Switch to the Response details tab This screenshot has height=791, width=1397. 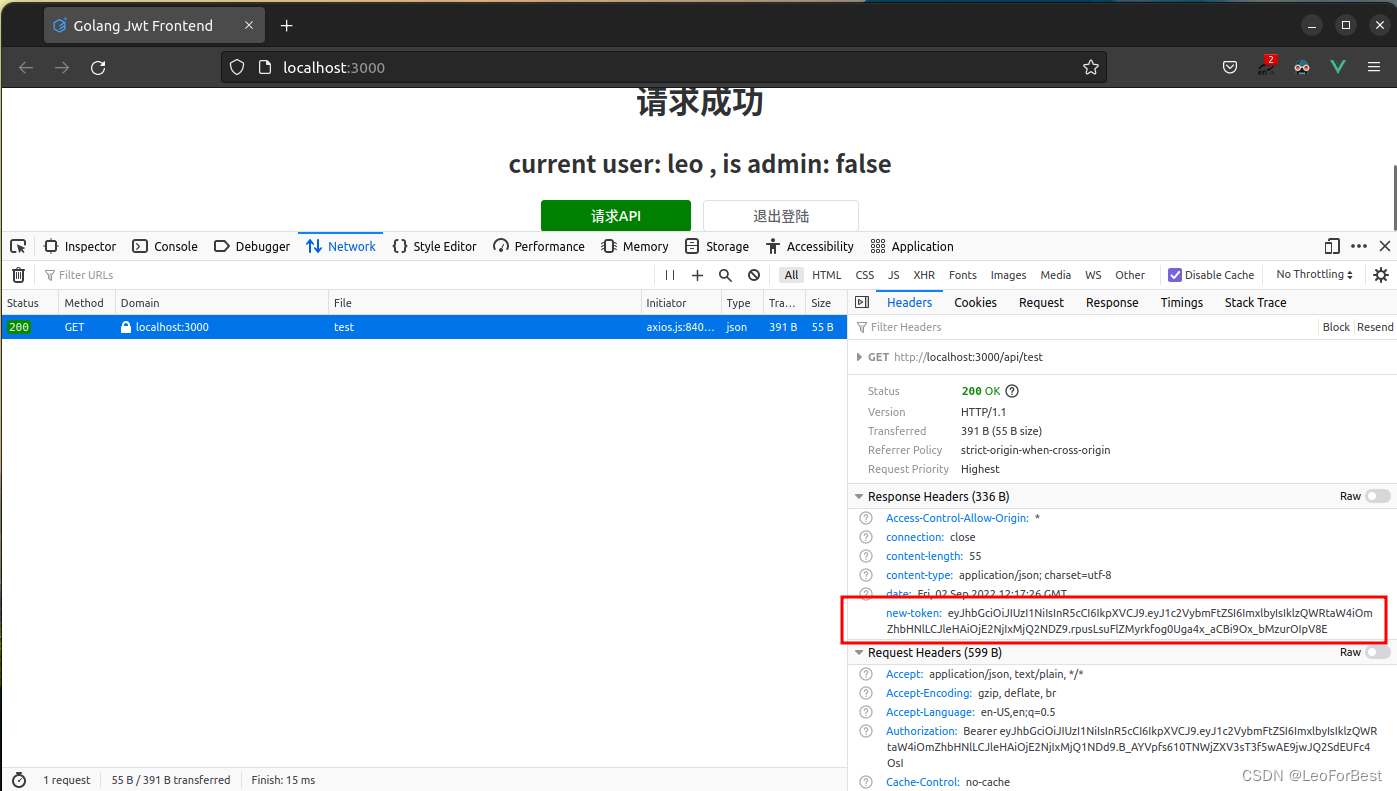1112,302
